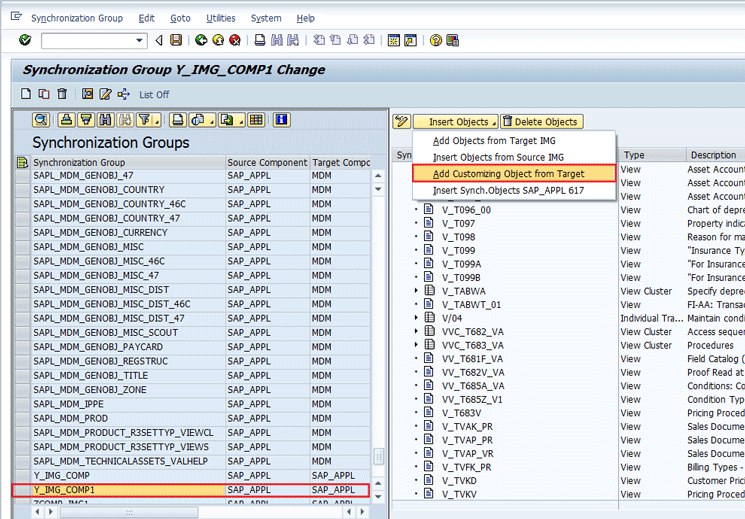Click the Save icon in the standard toolbar
The width and height of the screenshot is (745, 519).
(176, 40)
